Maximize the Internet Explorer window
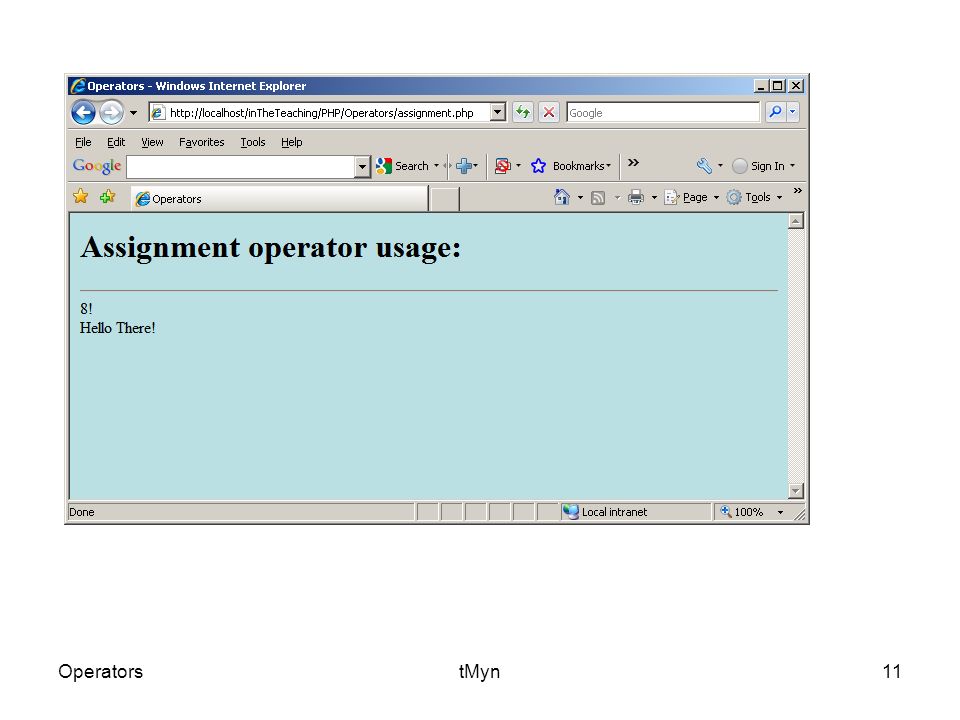 click(x=778, y=86)
